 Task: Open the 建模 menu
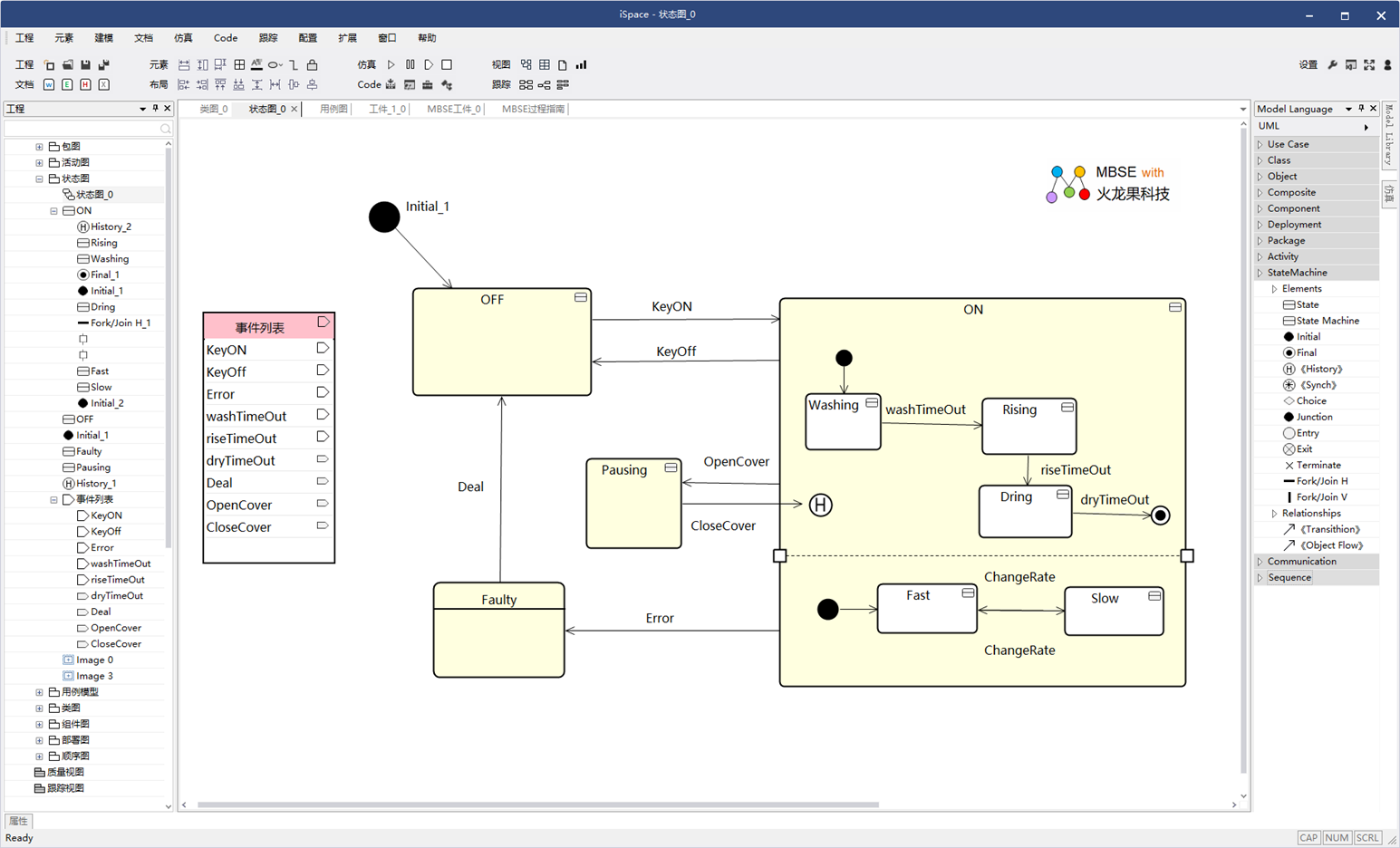[104, 38]
